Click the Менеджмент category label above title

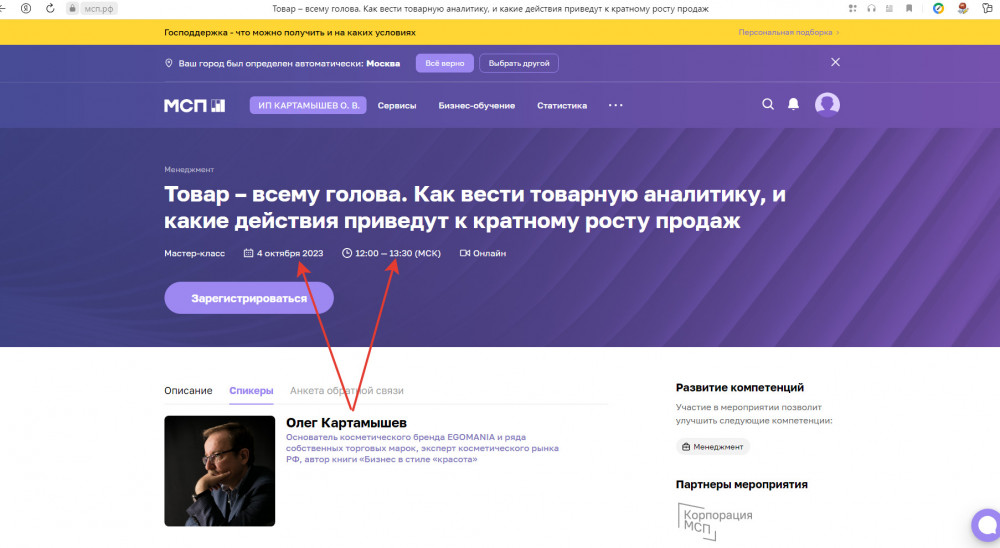point(189,170)
